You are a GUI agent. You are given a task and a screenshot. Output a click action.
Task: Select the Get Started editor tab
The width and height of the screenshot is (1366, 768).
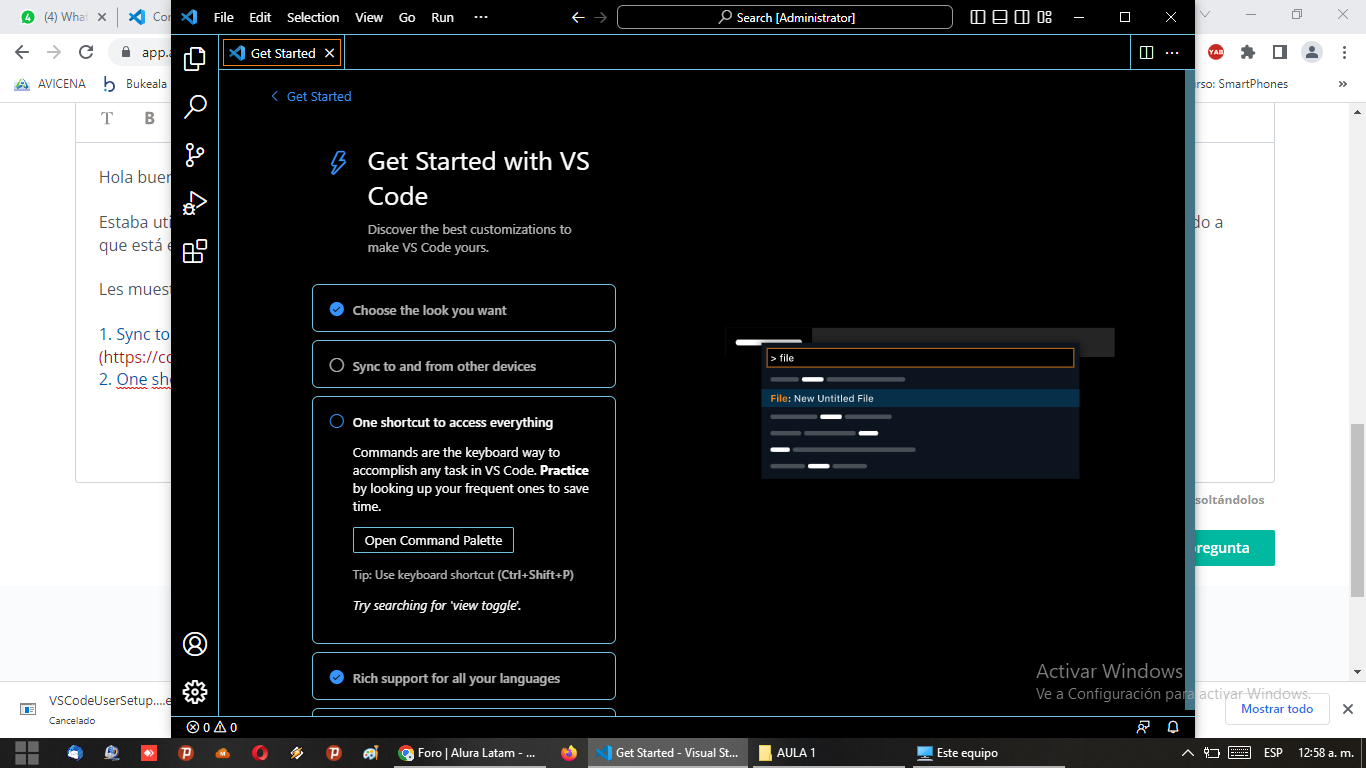(282, 53)
